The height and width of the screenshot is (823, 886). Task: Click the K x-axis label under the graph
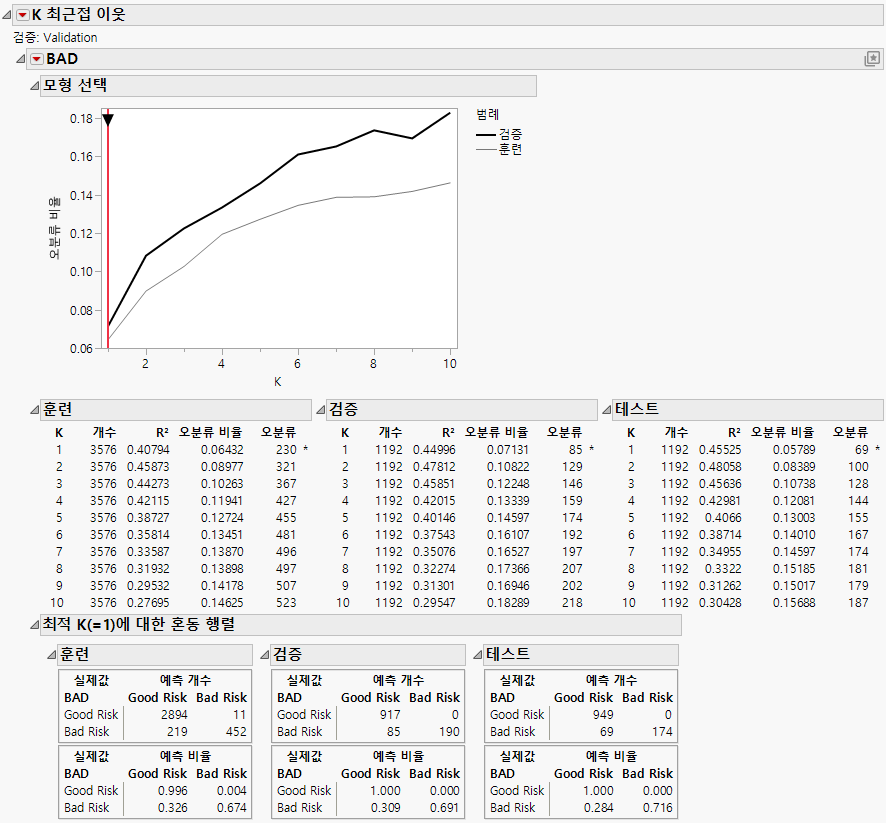[x=278, y=381]
